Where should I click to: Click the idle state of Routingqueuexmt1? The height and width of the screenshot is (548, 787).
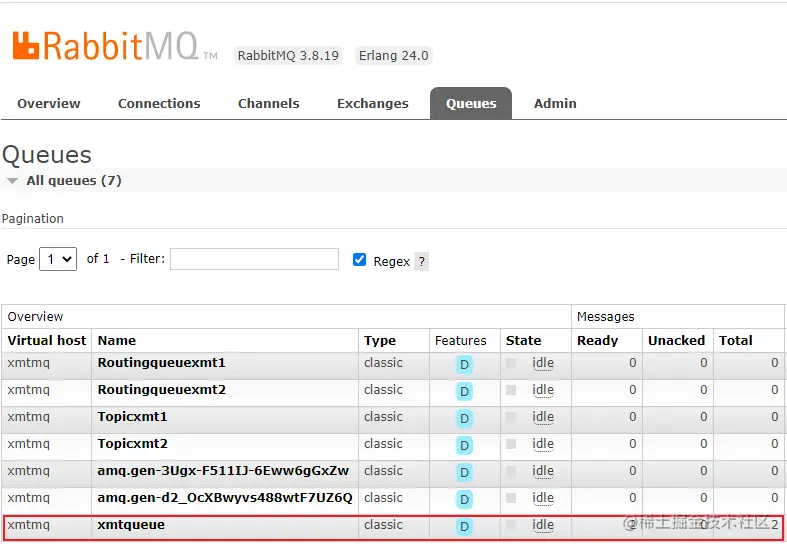(543, 363)
